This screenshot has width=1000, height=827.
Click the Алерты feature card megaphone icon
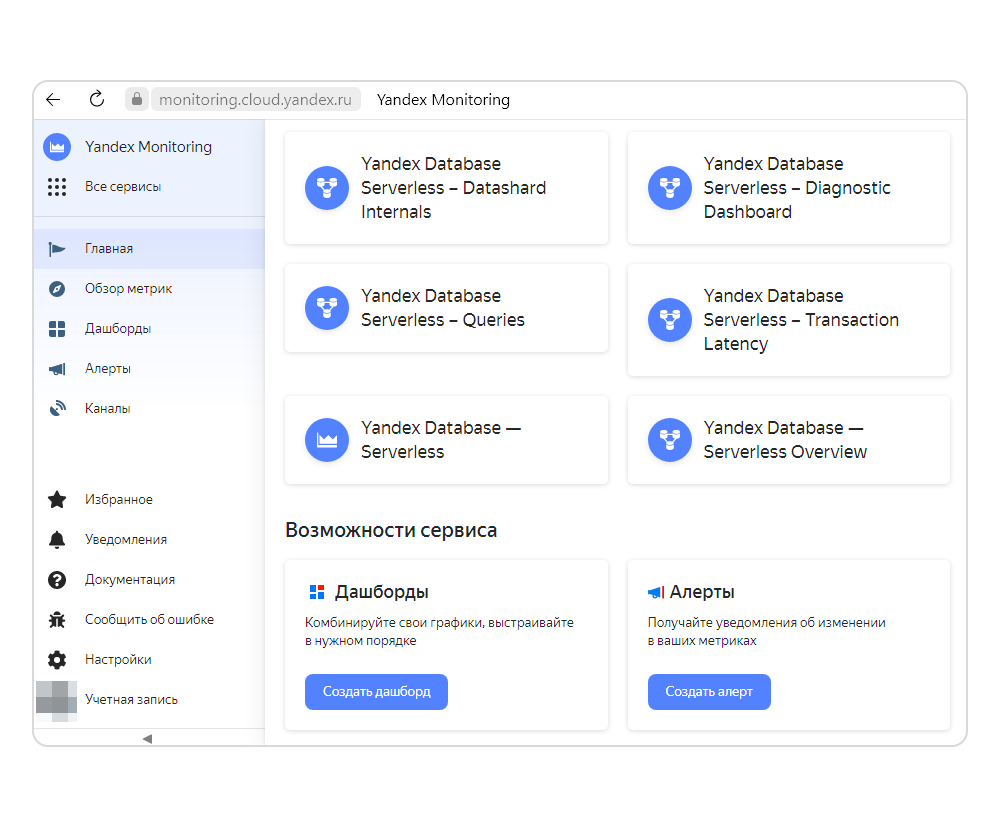pyautogui.click(x=656, y=592)
